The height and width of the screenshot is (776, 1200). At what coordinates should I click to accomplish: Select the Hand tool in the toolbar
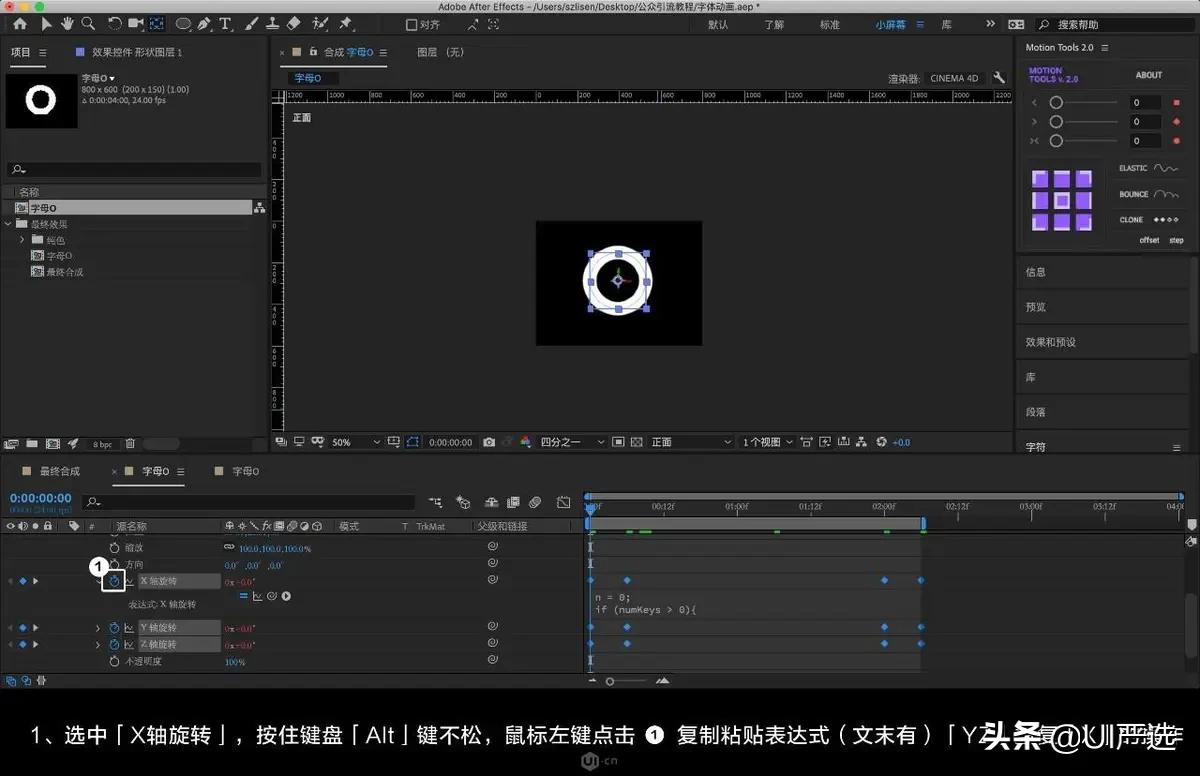(68, 22)
